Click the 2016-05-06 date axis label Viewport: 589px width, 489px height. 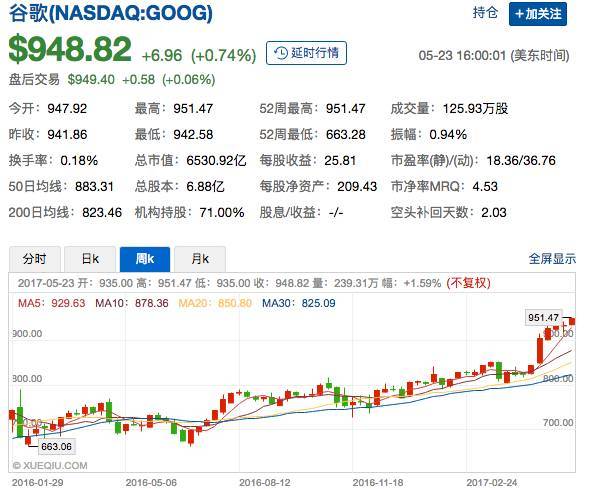(x=151, y=483)
